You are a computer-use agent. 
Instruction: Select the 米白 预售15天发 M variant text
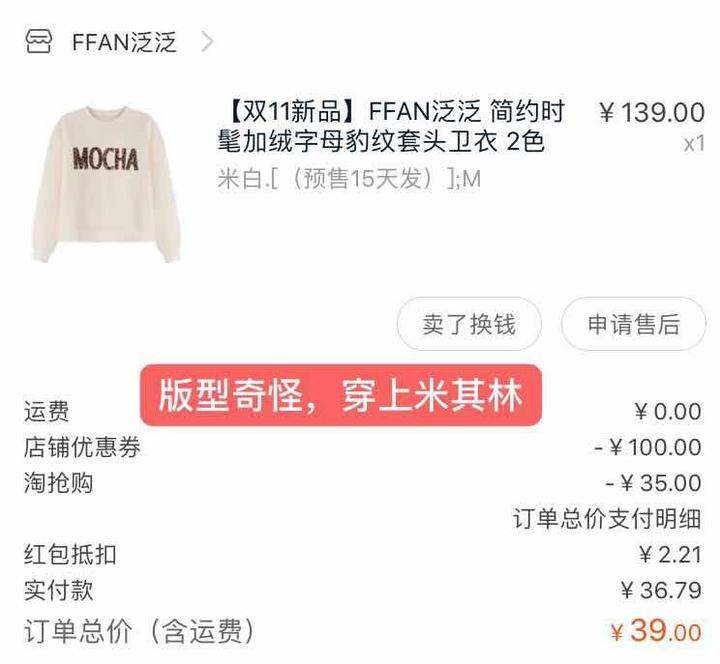(x=349, y=179)
